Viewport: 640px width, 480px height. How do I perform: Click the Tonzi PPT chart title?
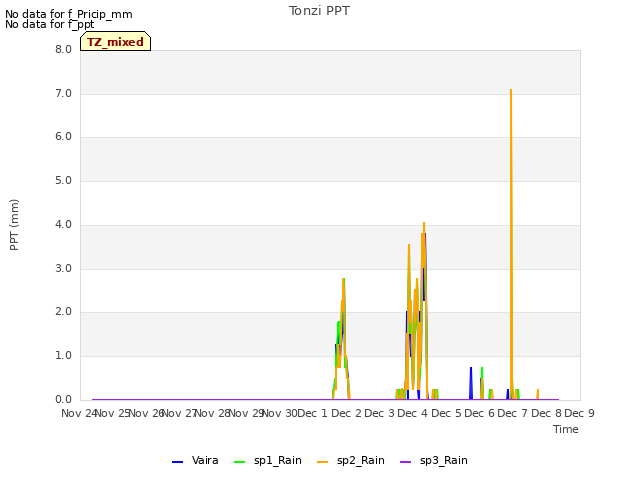tap(319, 11)
